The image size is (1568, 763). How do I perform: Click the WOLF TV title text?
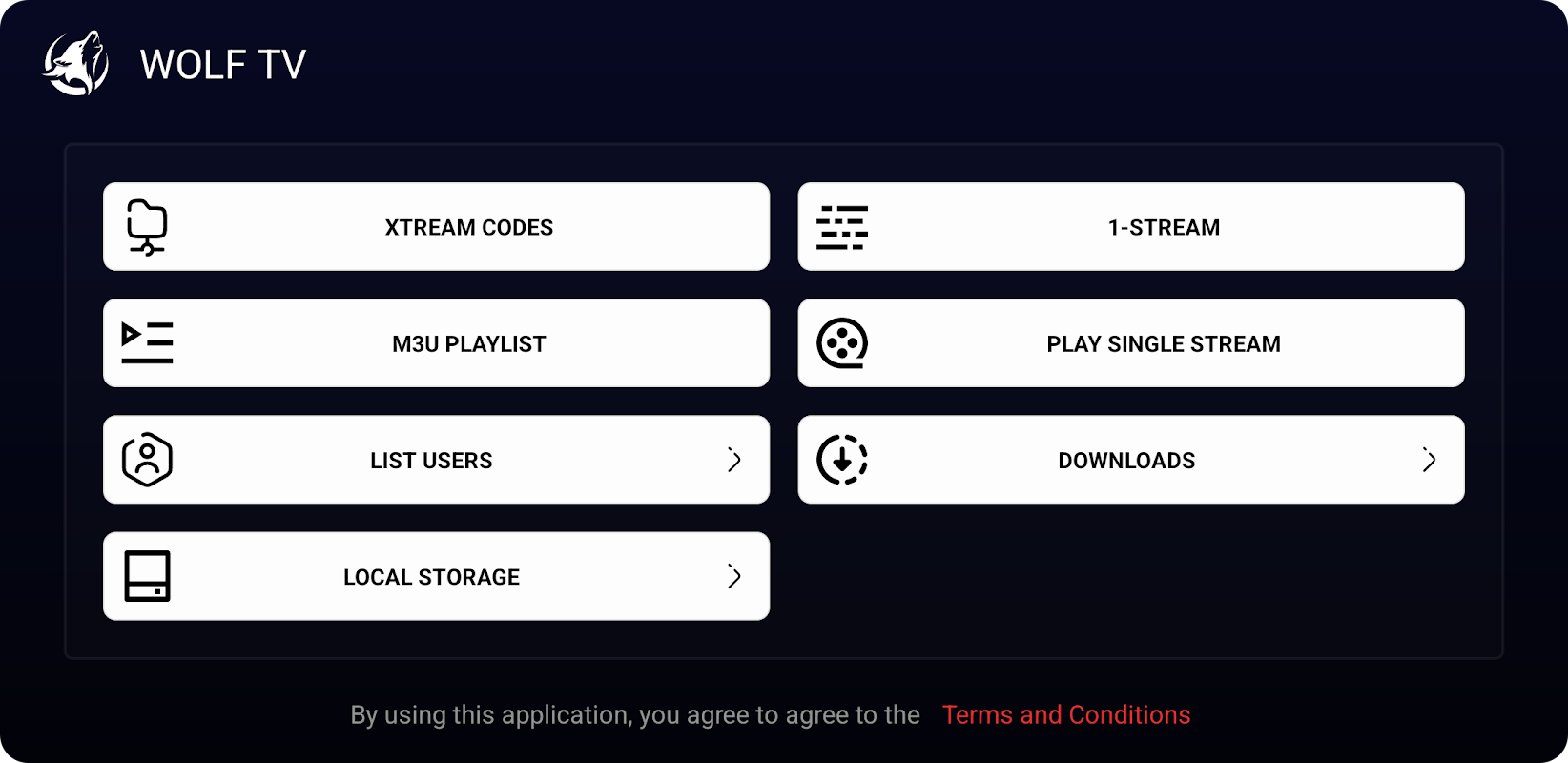point(223,65)
